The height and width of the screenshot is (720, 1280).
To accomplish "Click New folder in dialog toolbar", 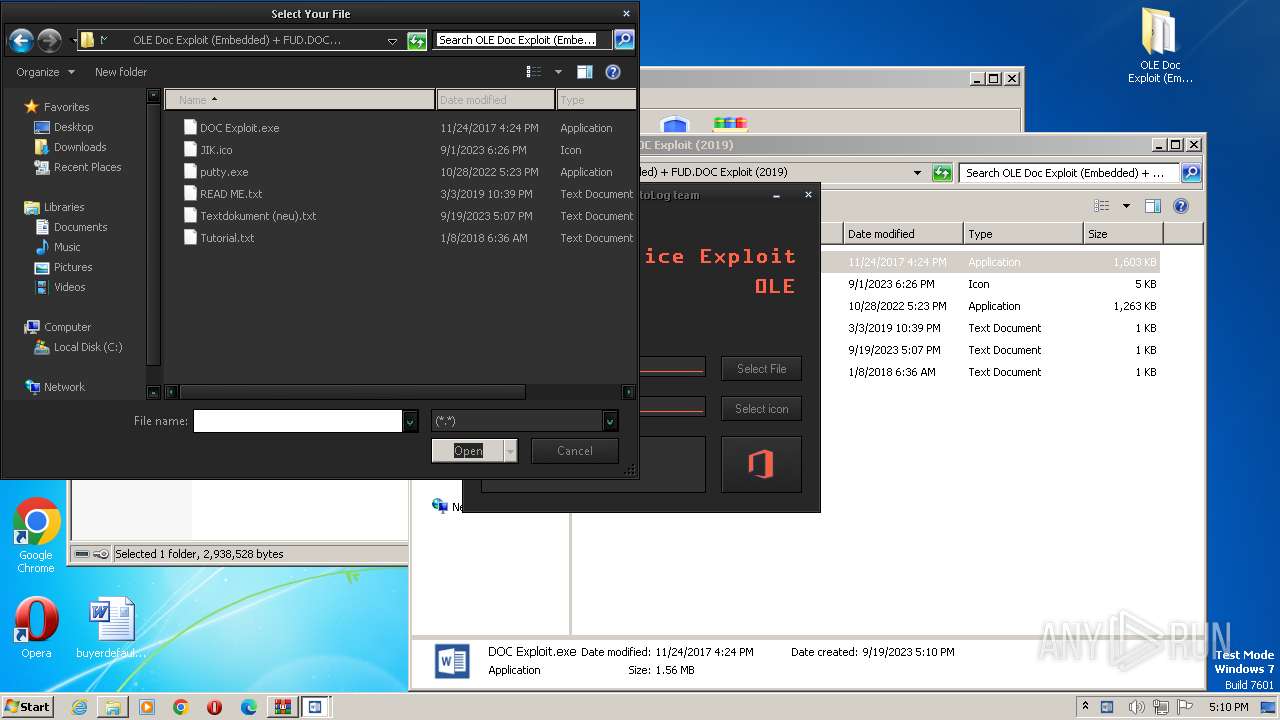I will tap(121, 72).
